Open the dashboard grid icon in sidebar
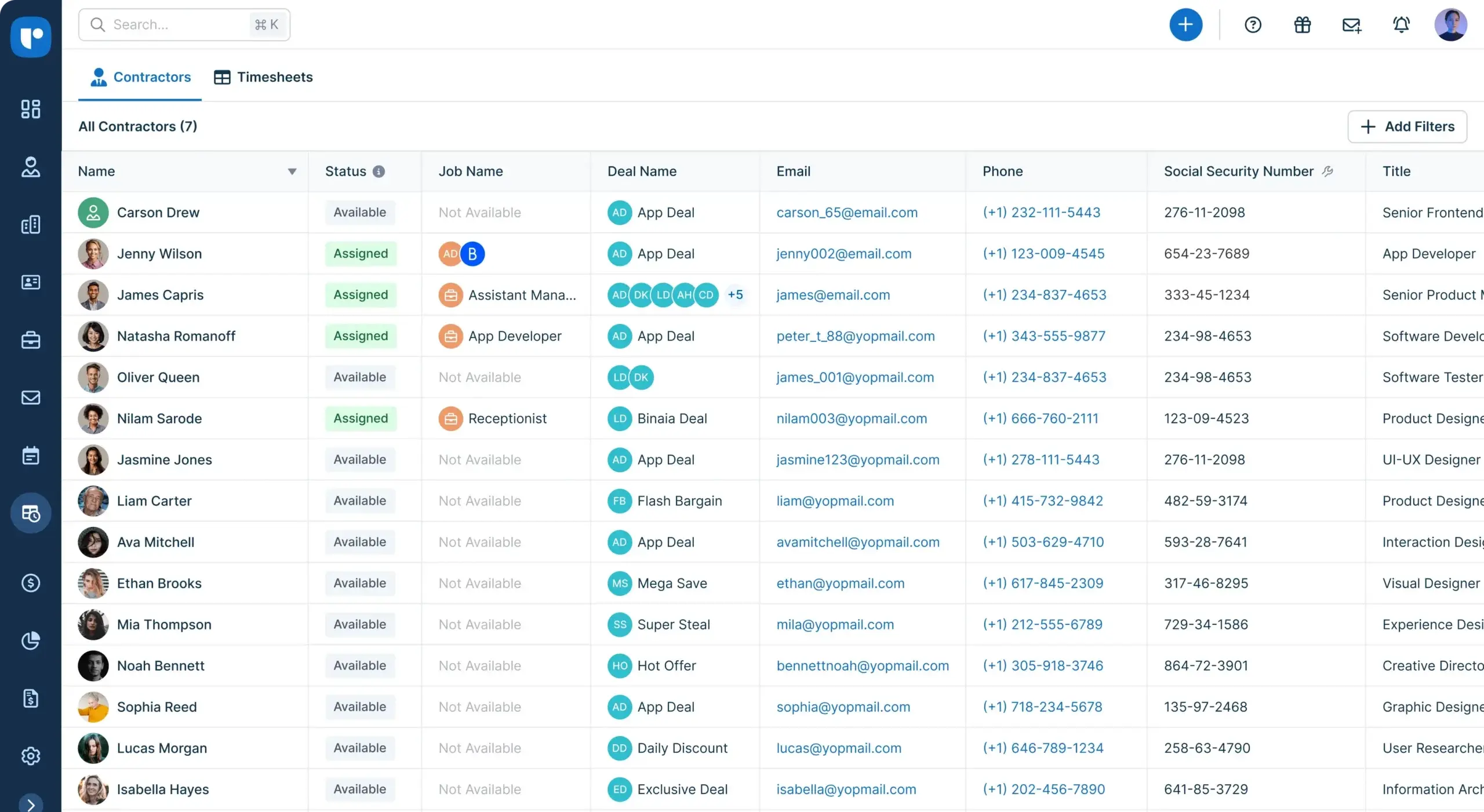Viewport: 1484px width, 812px height. [x=31, y=109]
